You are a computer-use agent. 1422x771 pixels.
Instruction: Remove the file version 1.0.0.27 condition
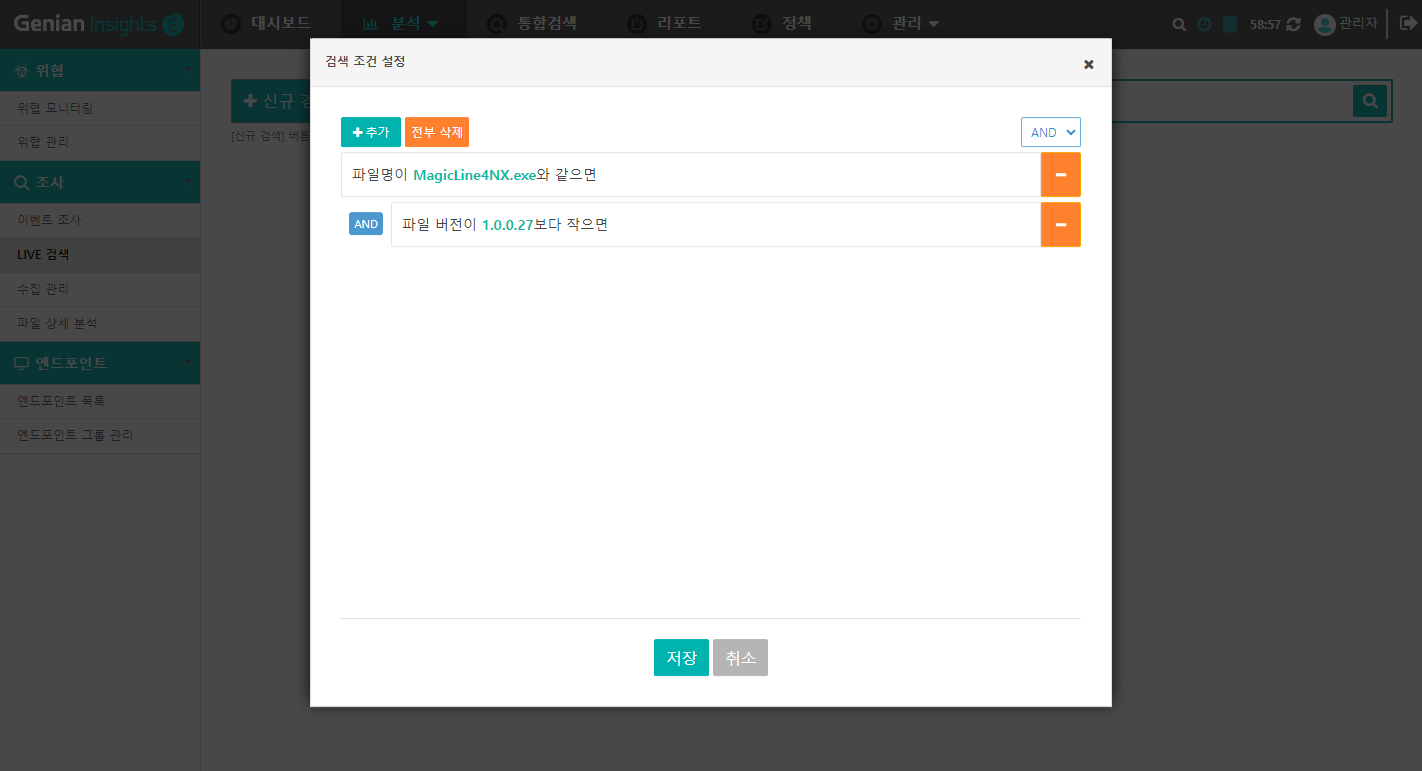(x=1060, y=225)
